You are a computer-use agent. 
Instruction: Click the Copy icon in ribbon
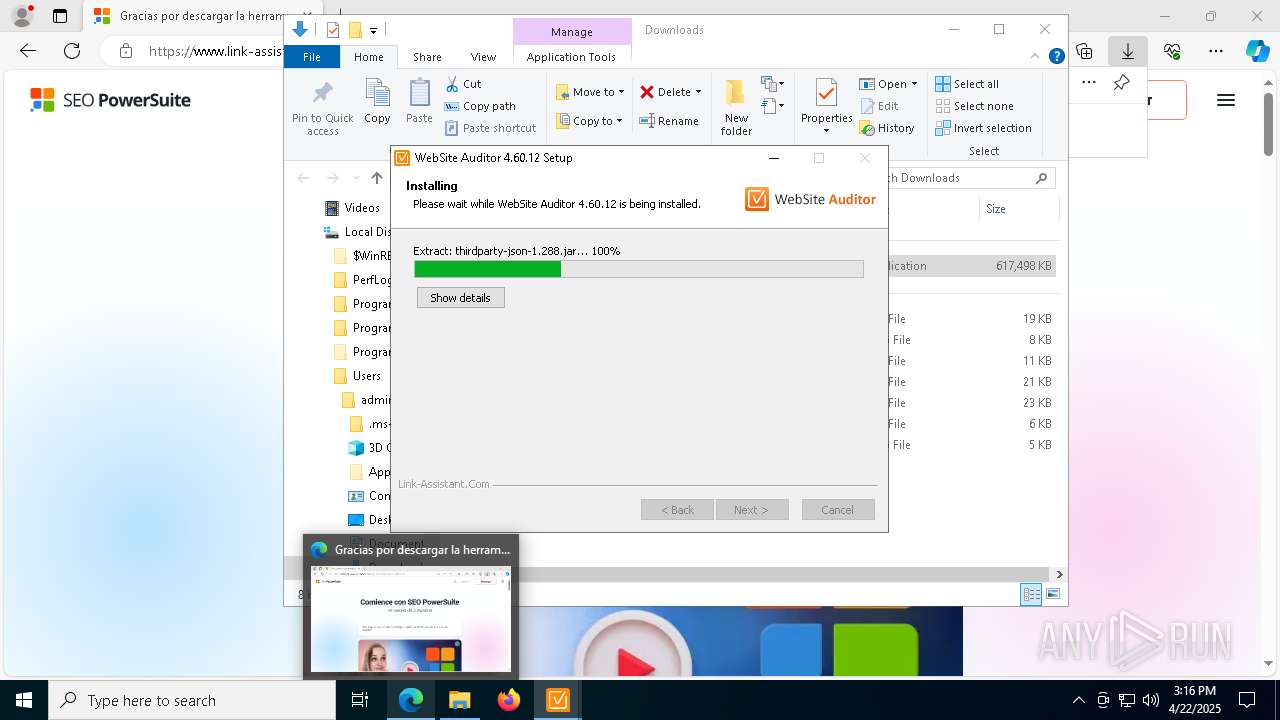coord(377,101)
